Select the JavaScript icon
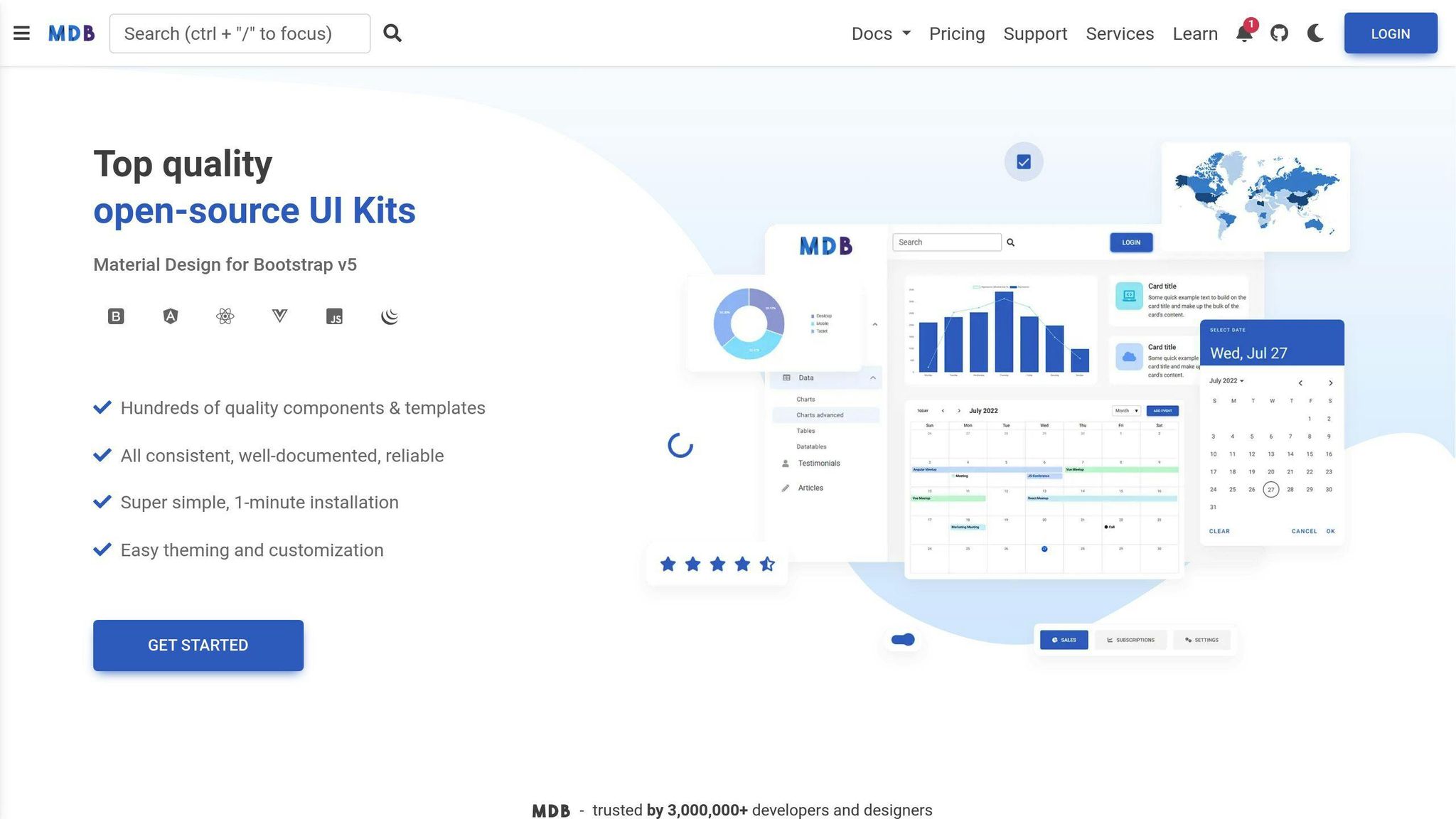Viewport: 1456px width, 819px height. pyautogui.click(x=335, y=316)
